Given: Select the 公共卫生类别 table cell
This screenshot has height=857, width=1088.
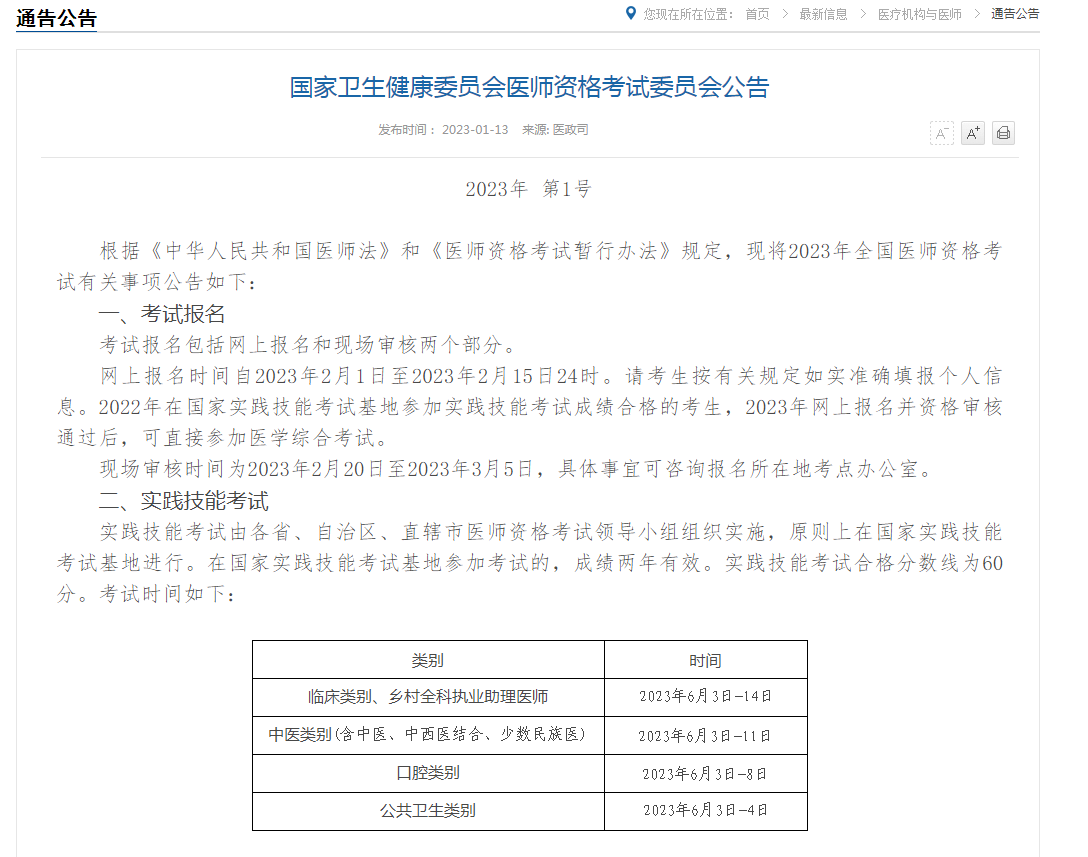Looking at the screenshot, I should [x=428, y=810].
